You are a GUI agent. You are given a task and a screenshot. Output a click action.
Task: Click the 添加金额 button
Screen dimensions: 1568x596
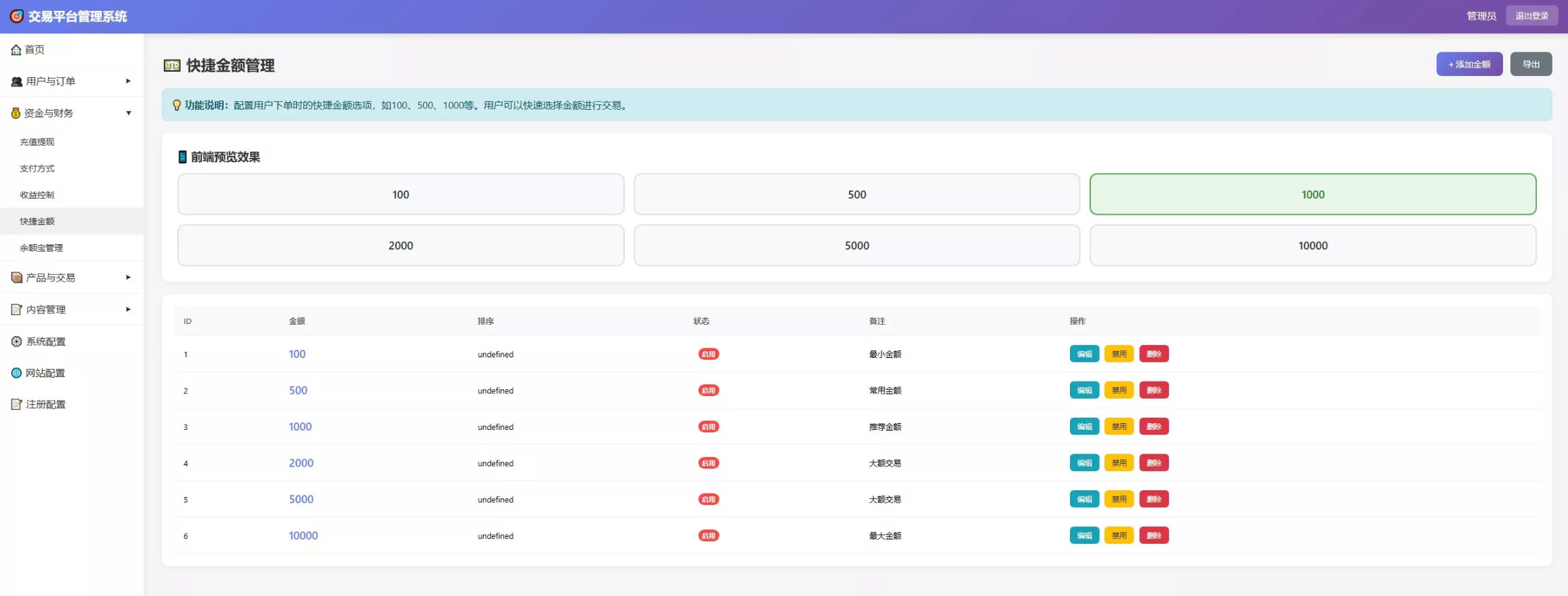(1469, 64)
